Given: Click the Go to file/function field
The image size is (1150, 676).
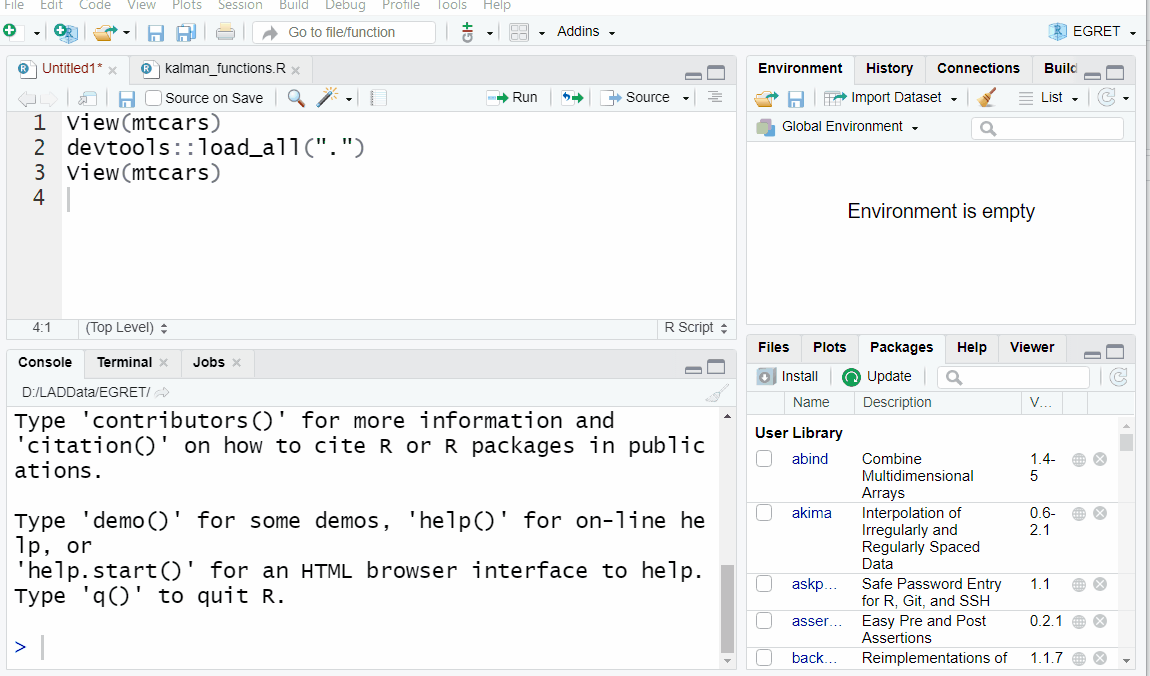Looking at the screenshot, I should click(x=344, y=32).
